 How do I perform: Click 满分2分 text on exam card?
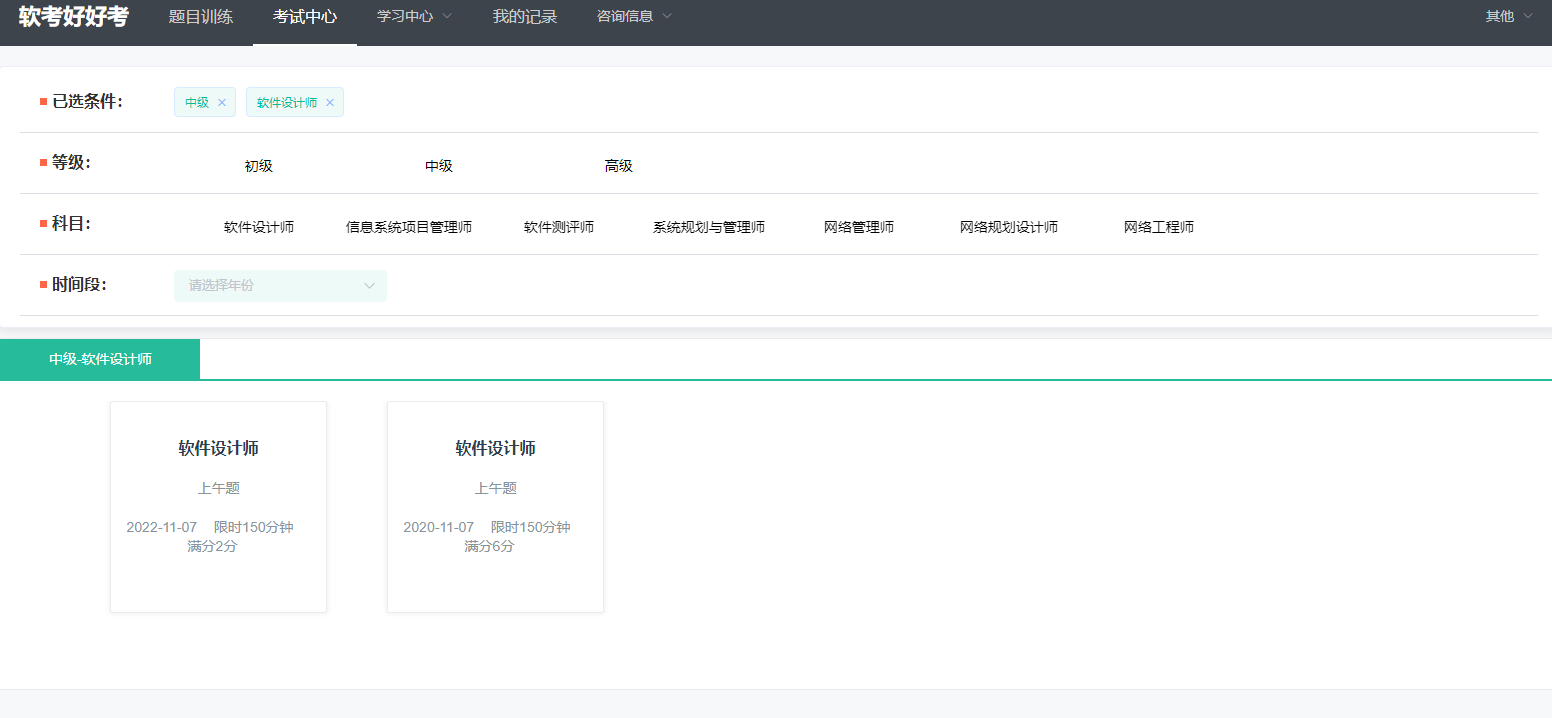212,547
